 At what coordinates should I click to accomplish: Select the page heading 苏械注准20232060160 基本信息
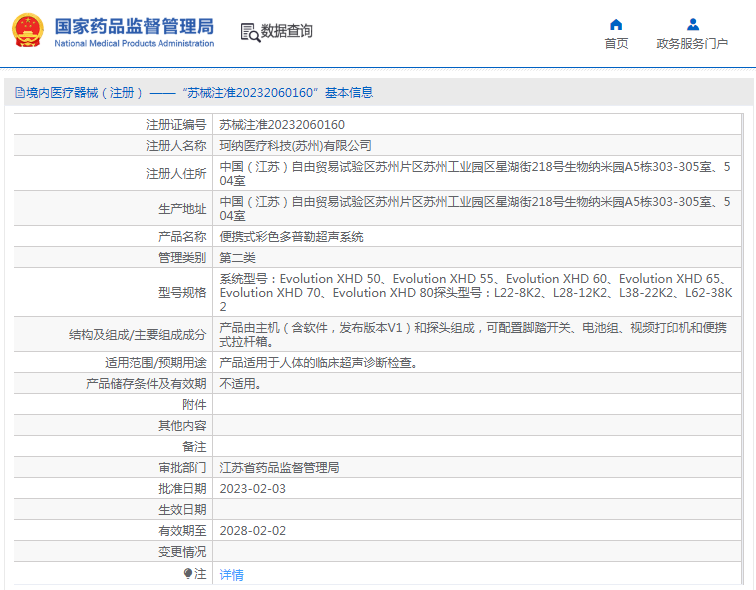277,93
